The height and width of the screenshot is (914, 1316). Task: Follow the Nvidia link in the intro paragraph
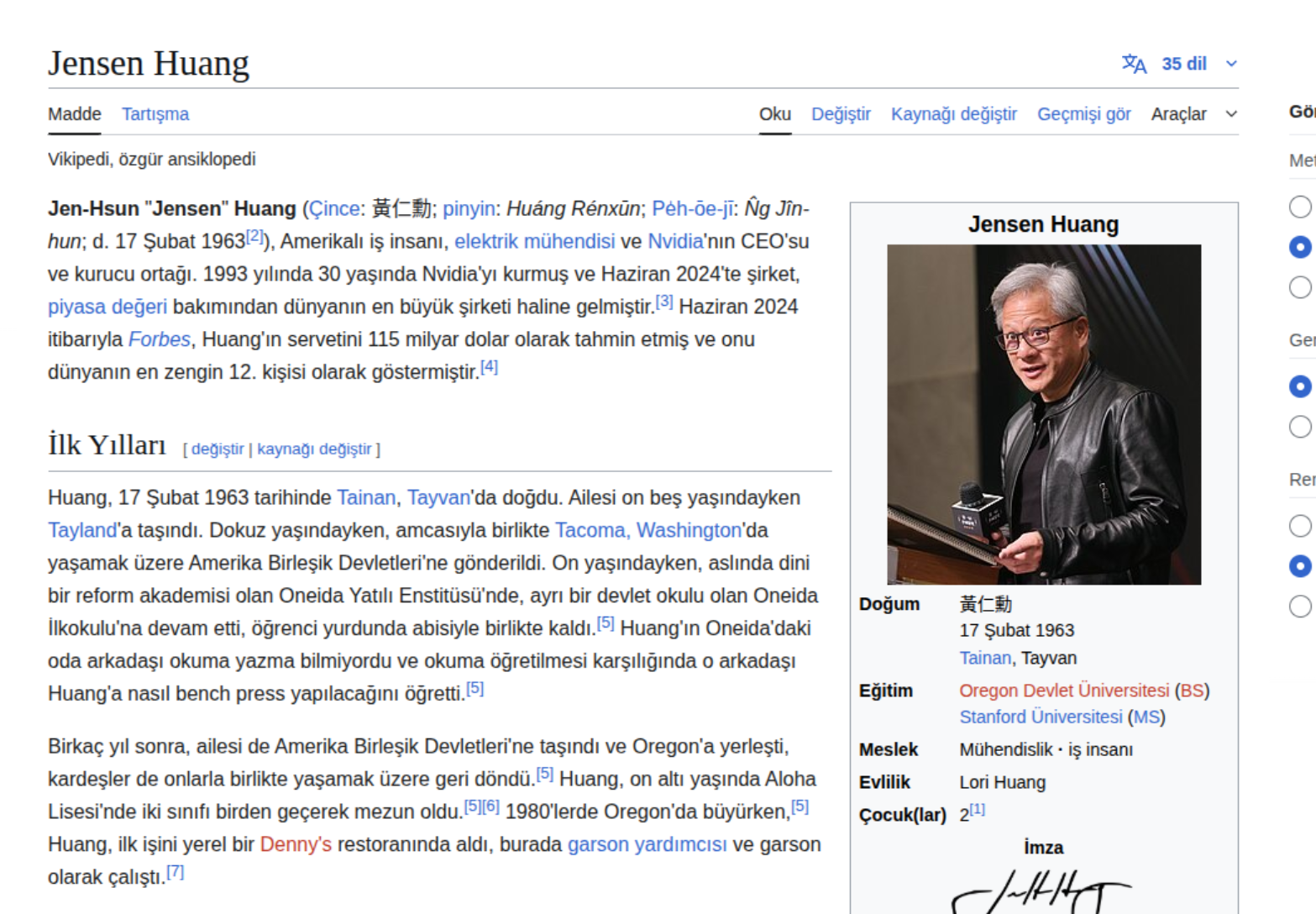pyautogui.click(x=675, y=242)
